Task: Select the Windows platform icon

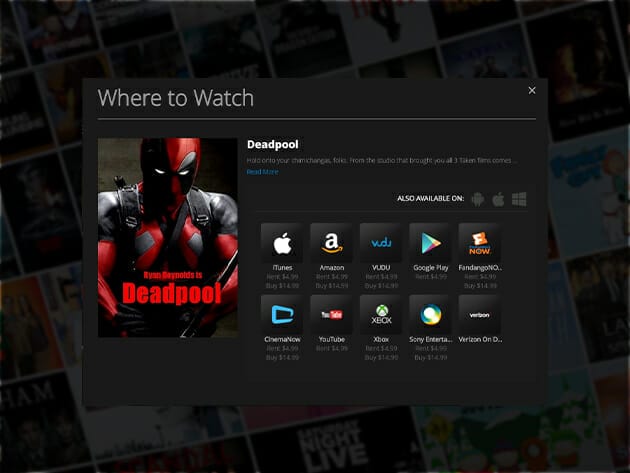Action: coord(519,199)
